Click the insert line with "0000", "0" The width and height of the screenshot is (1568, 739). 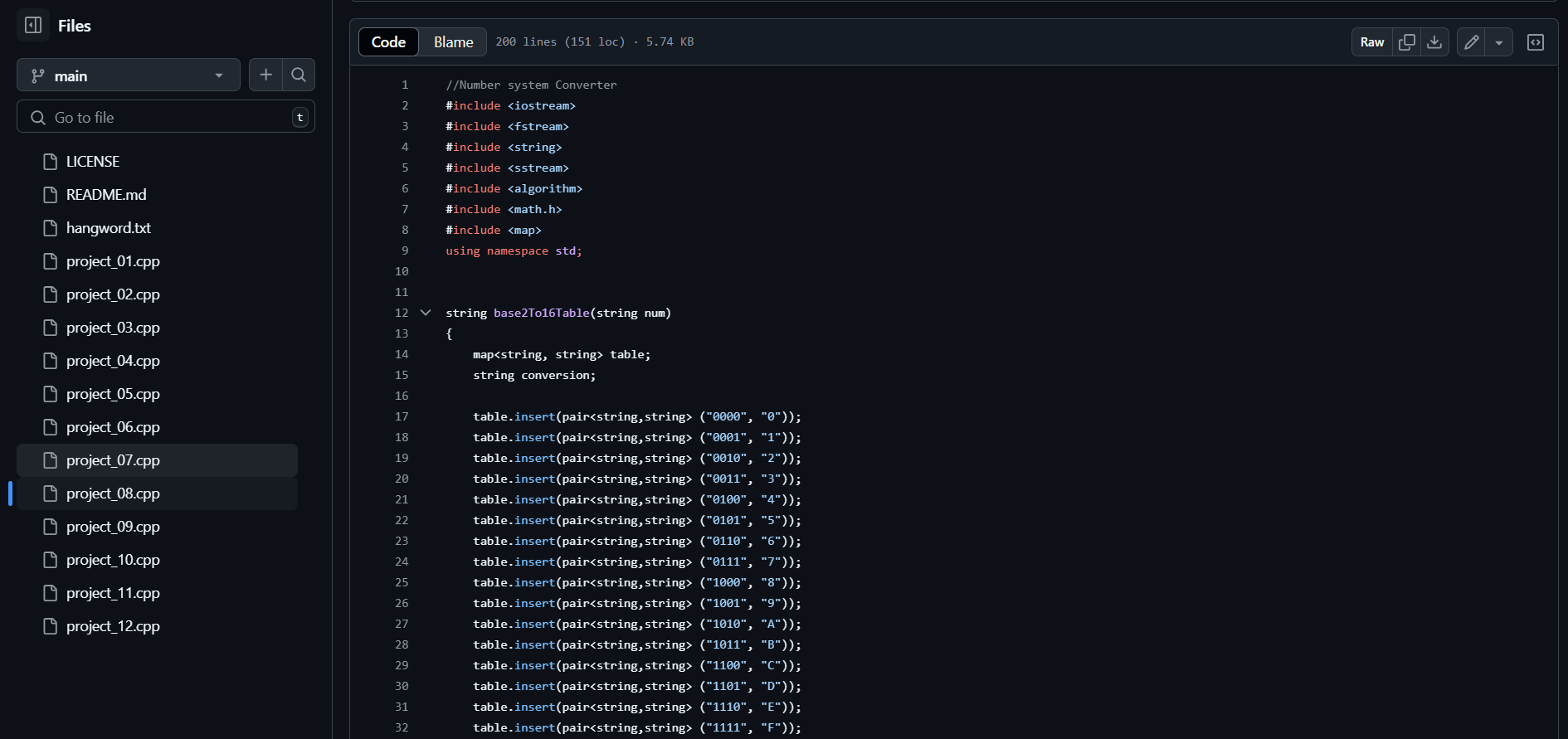[x=637, y=416]
